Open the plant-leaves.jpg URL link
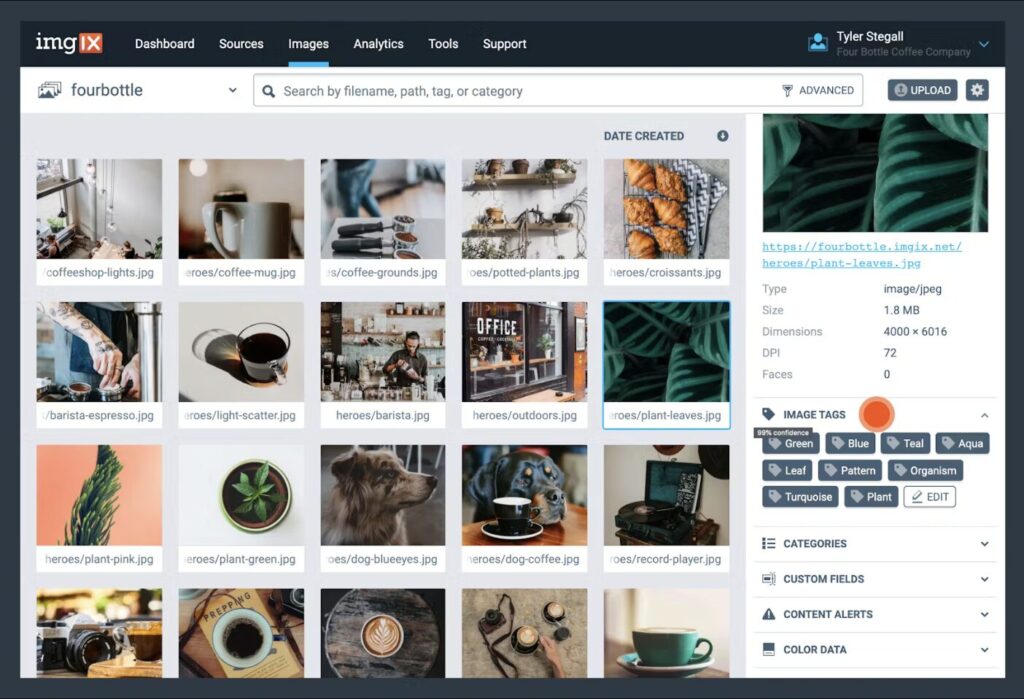Image resolution: width=1024 pixels, height=699 pixels. [861, 255]
